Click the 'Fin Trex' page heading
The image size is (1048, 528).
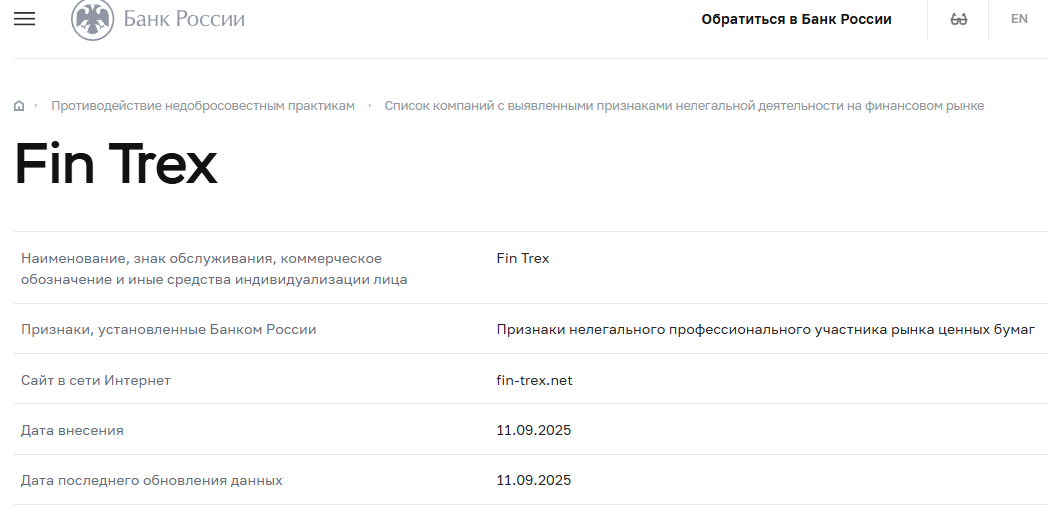click(116, 165)
